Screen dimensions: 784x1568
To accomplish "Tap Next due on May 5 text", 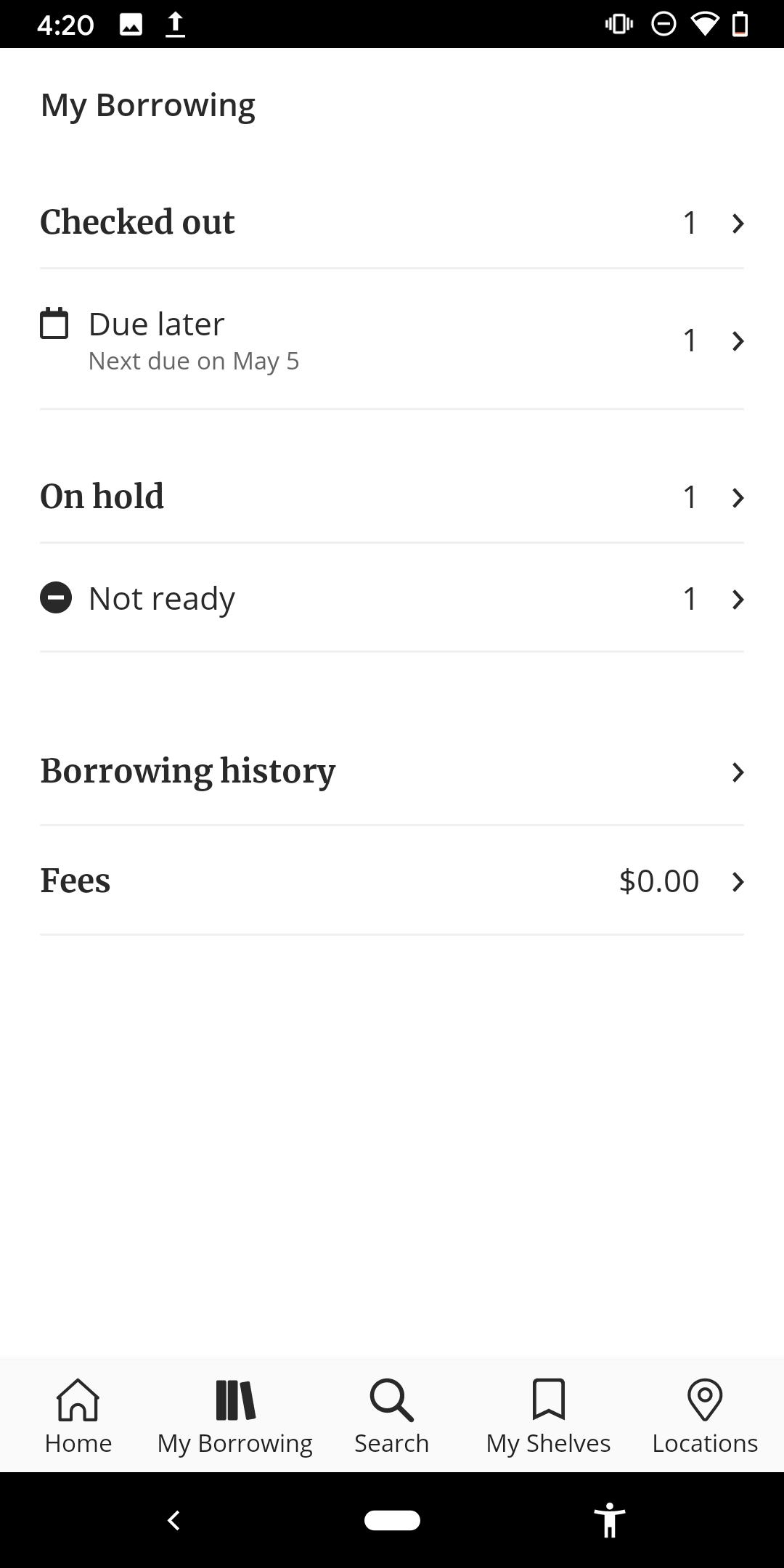I will 193,361.
